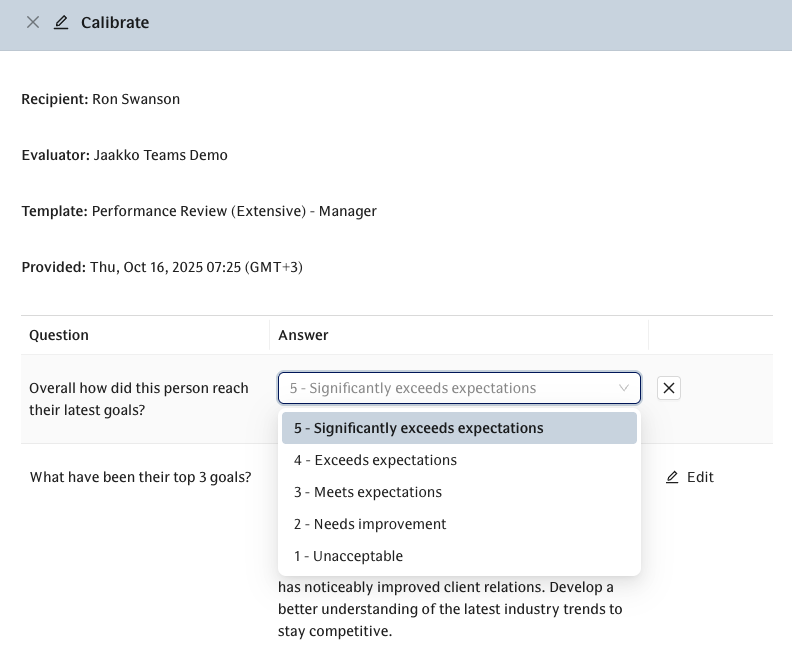Viewport: 792px width, 649px height.
Task: Click the recipient name Ron Swanson
Action: (136, 99)
